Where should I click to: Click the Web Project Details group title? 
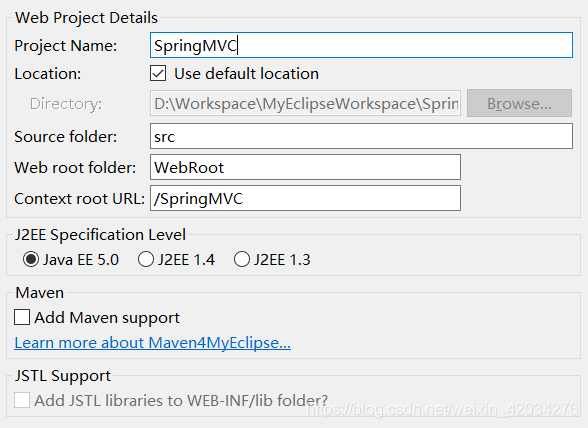pyautogui.click(x=86, y=18)
